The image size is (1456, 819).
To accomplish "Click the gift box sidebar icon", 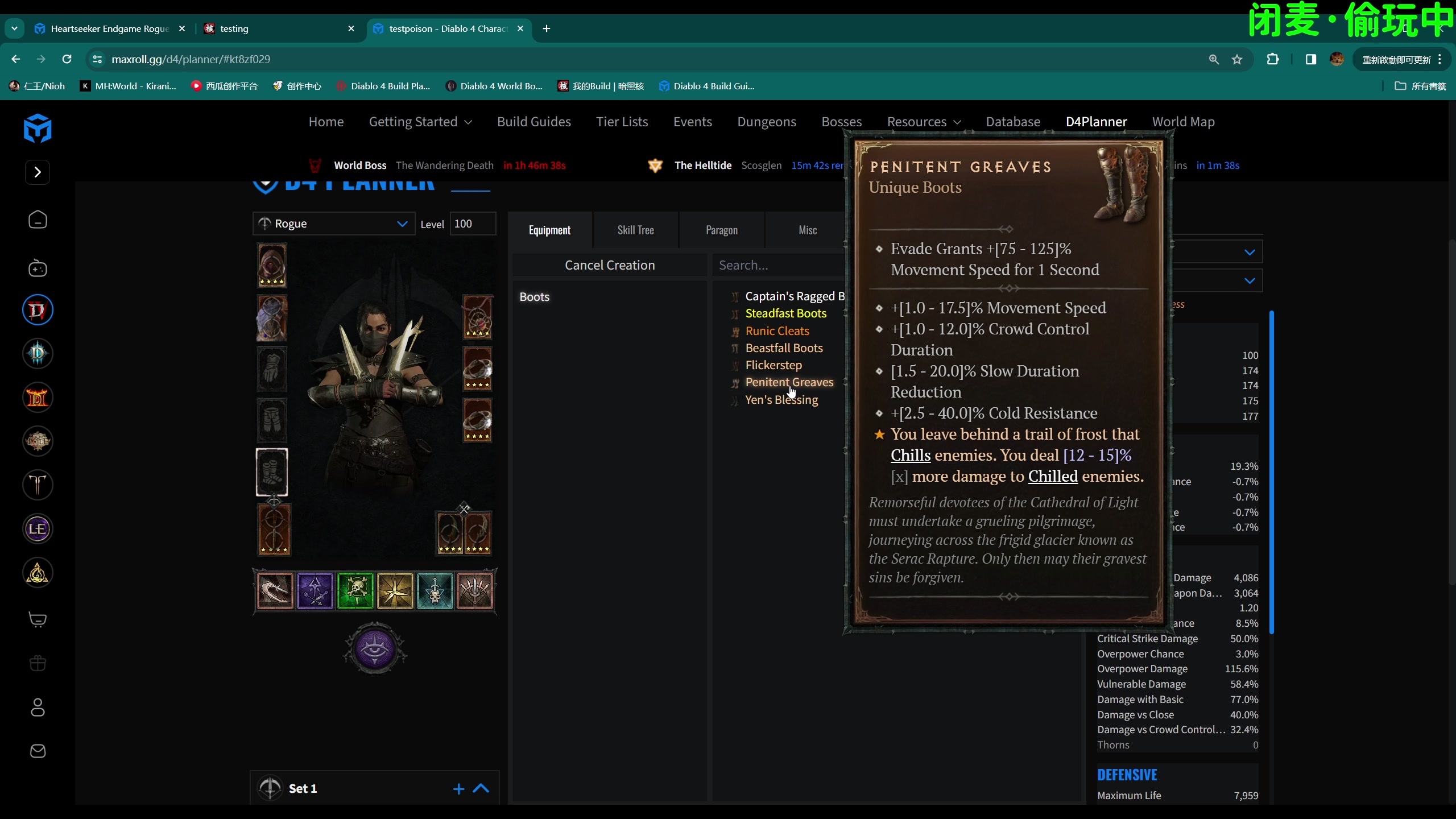I will tap(38, 663).
